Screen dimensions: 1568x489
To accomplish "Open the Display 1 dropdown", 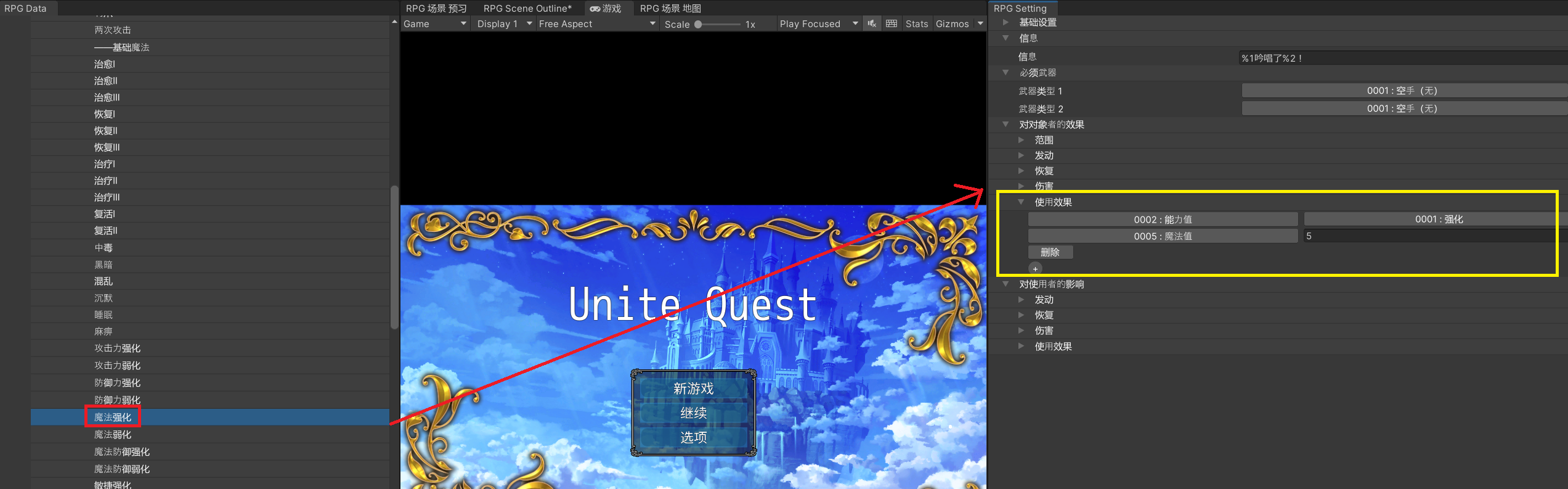I will 504,24.
